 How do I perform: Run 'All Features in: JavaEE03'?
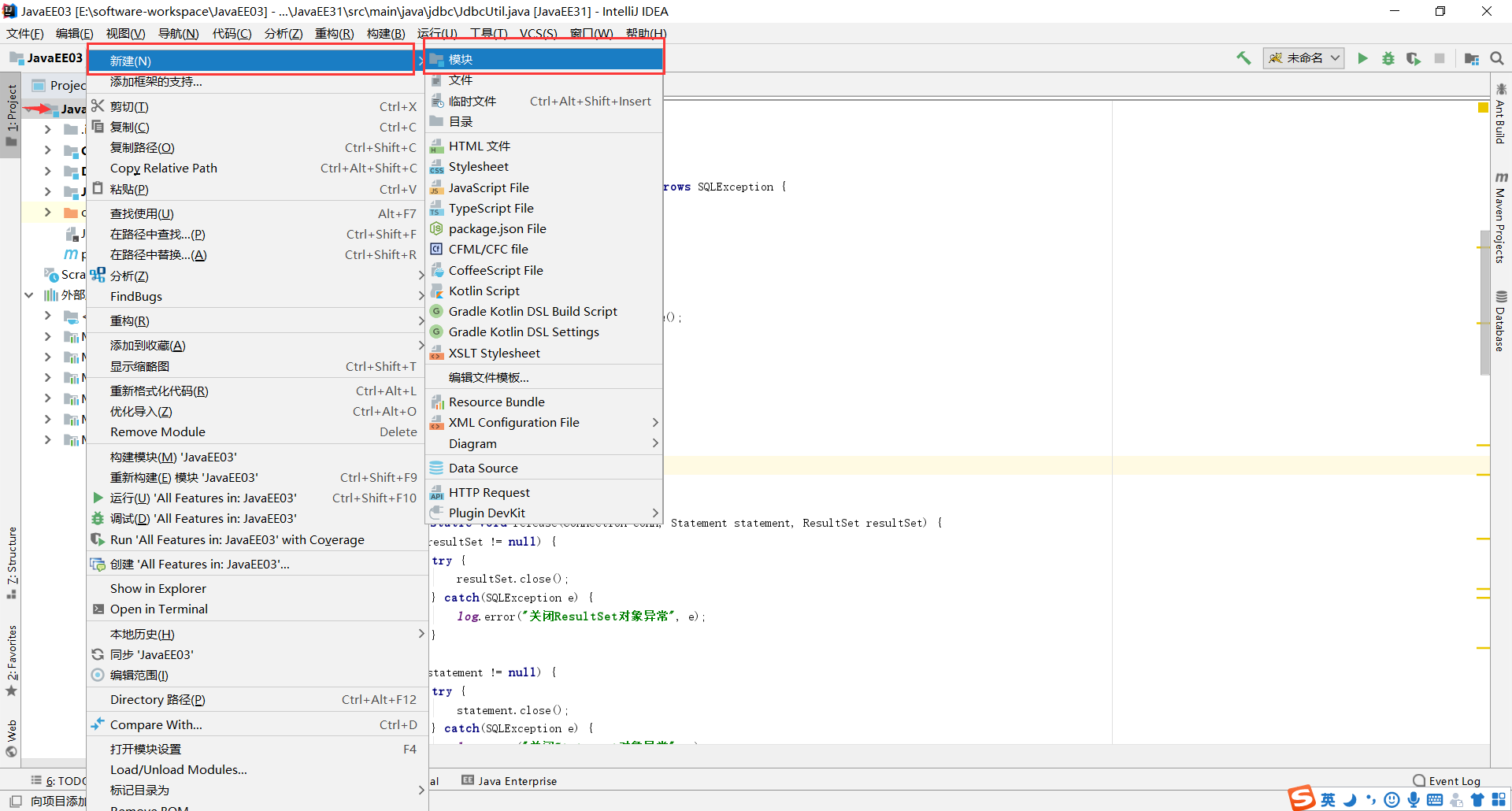pyautogui.click(x=257, y=498)
